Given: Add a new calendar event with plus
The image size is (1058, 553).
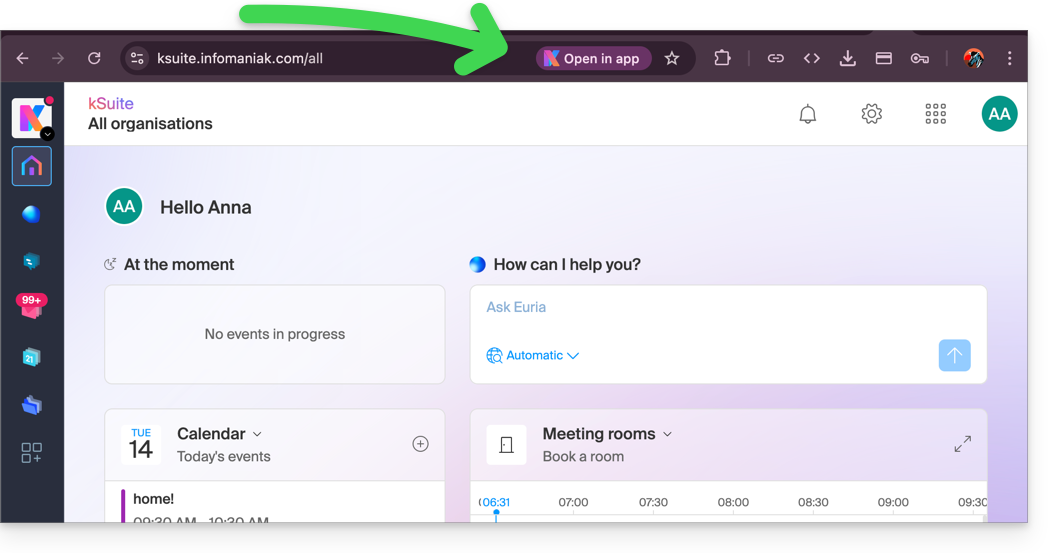Looking at the screenshot, I should click(x=420, y=444).
